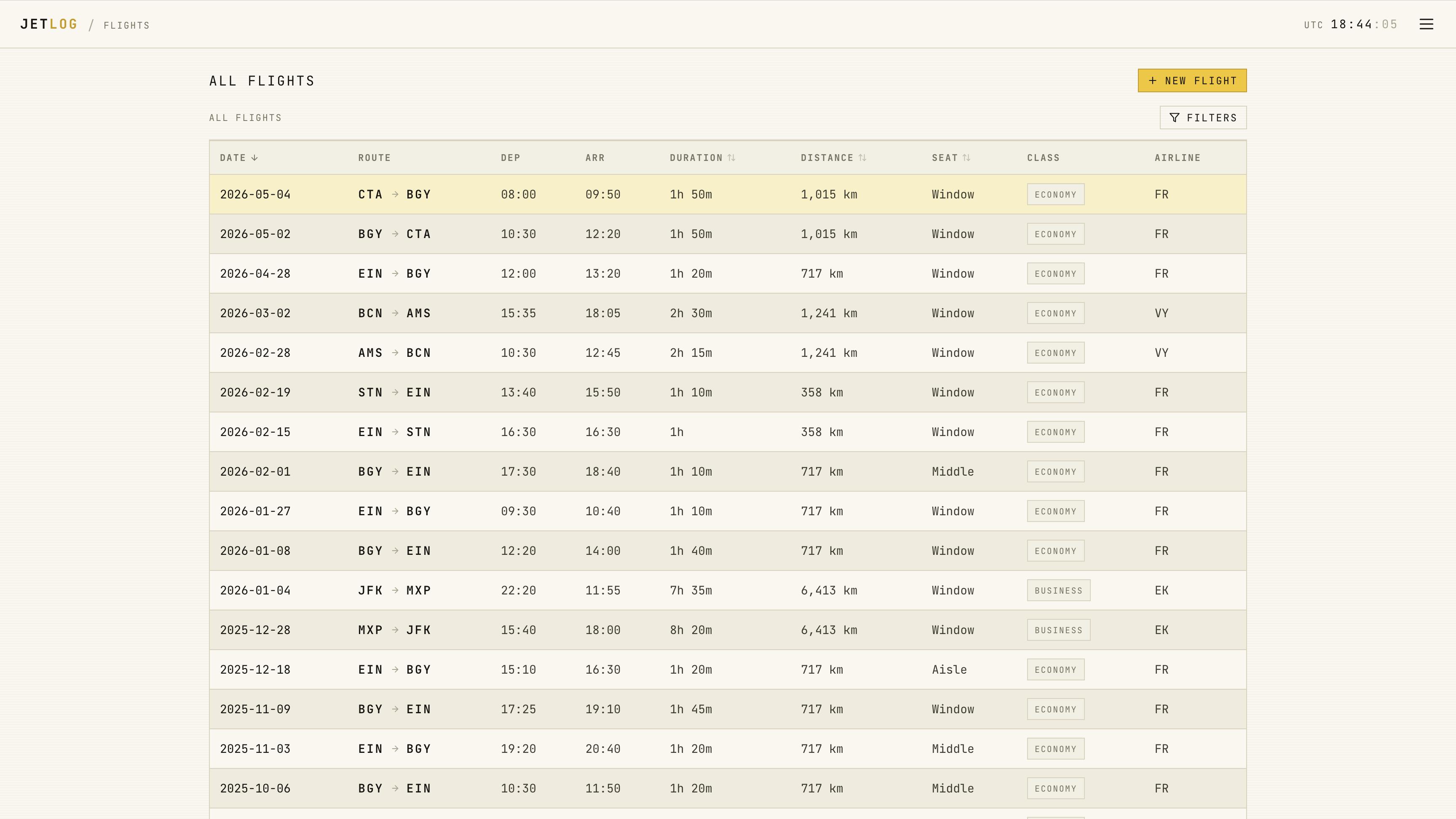Open the Filters panel

pyautogui.click(x=1203, y=118)
